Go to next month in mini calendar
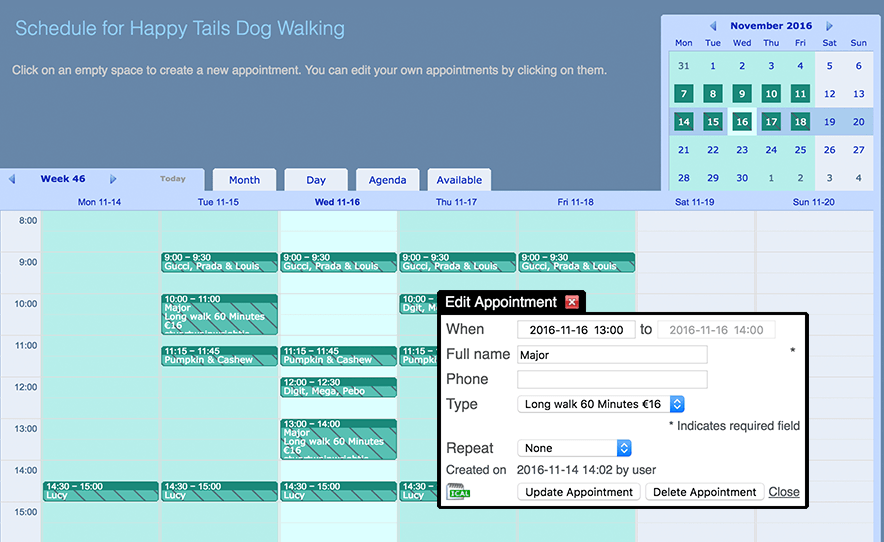 (829, 26)
